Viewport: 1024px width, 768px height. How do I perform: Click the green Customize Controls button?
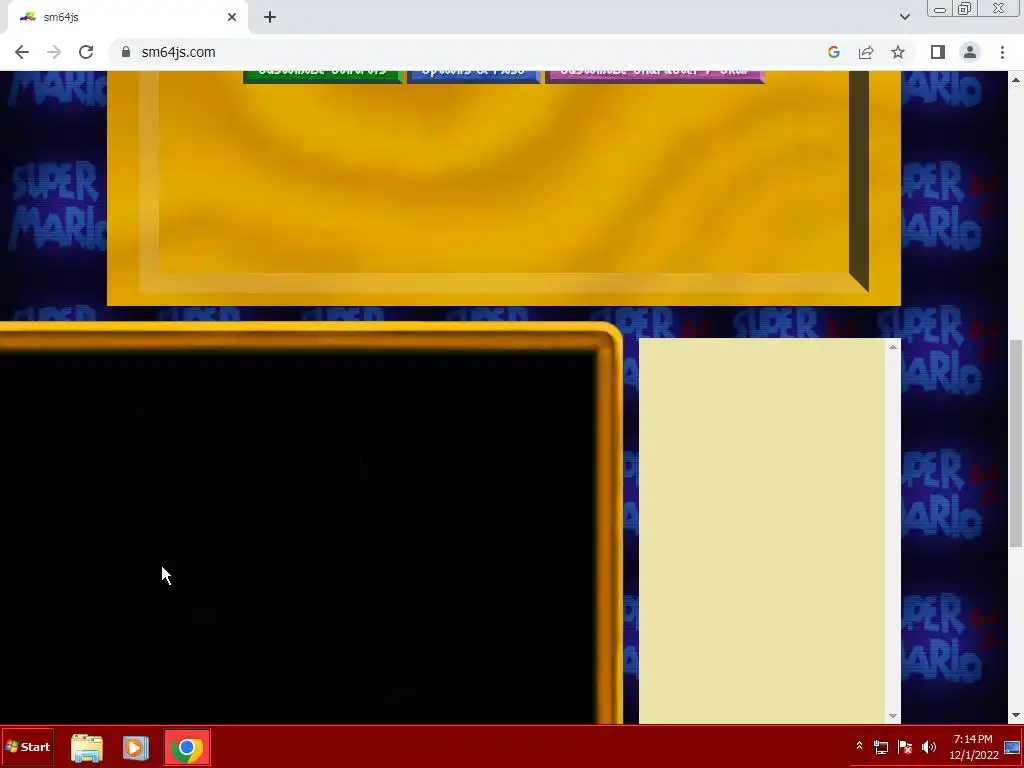coord(323,76)
